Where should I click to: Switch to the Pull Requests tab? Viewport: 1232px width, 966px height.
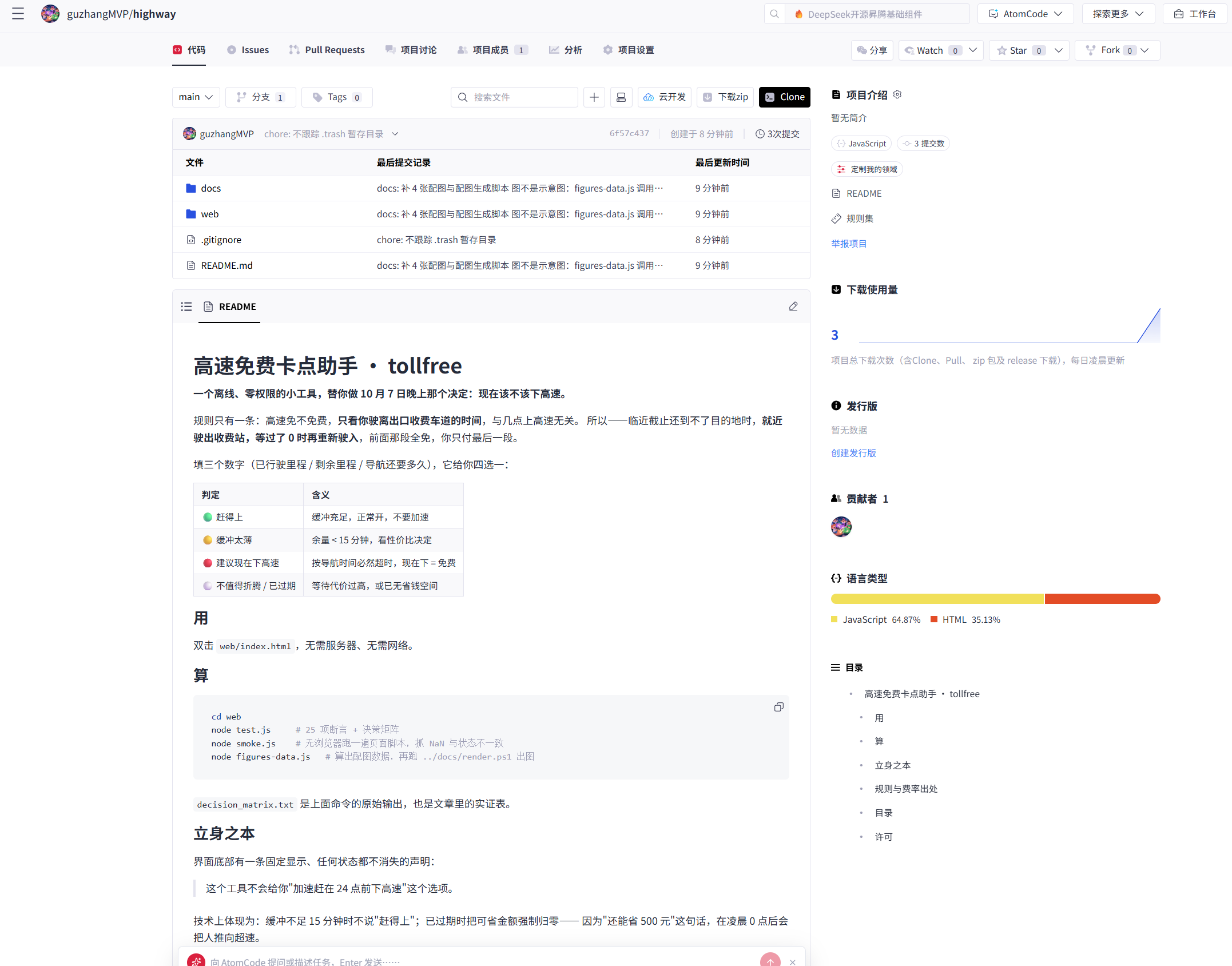327,50
